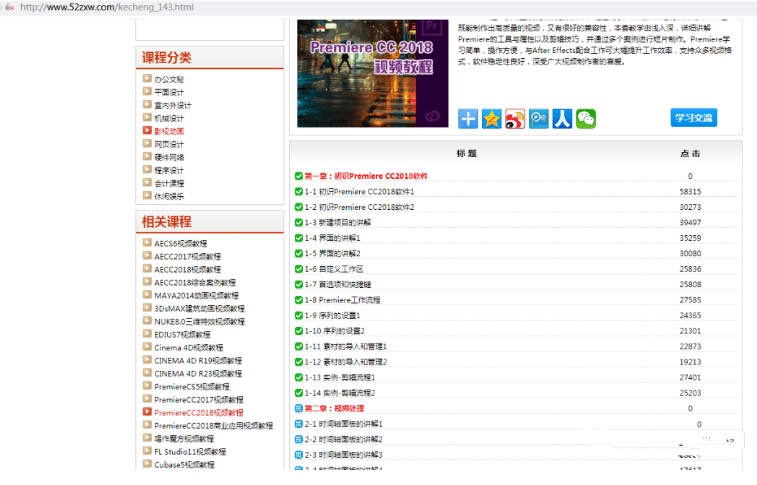Open the AECC2017视频教程 related course
Viewport: 757px width, 485px height.
pos(187,257)
